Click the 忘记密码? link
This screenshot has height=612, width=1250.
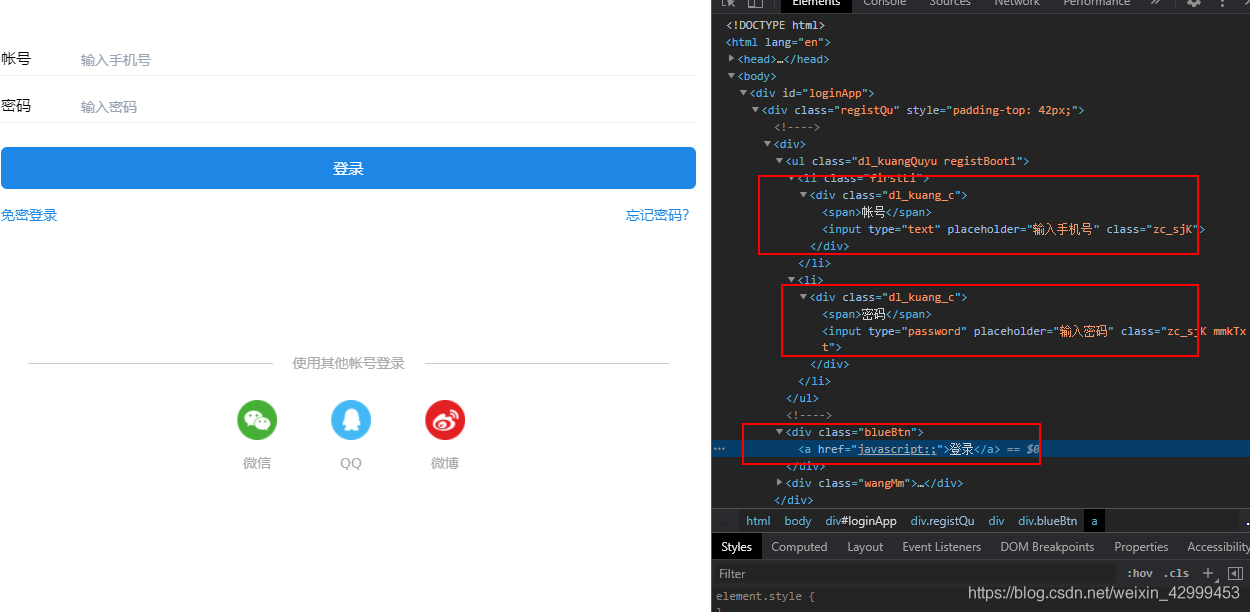[x=657, y=215]
